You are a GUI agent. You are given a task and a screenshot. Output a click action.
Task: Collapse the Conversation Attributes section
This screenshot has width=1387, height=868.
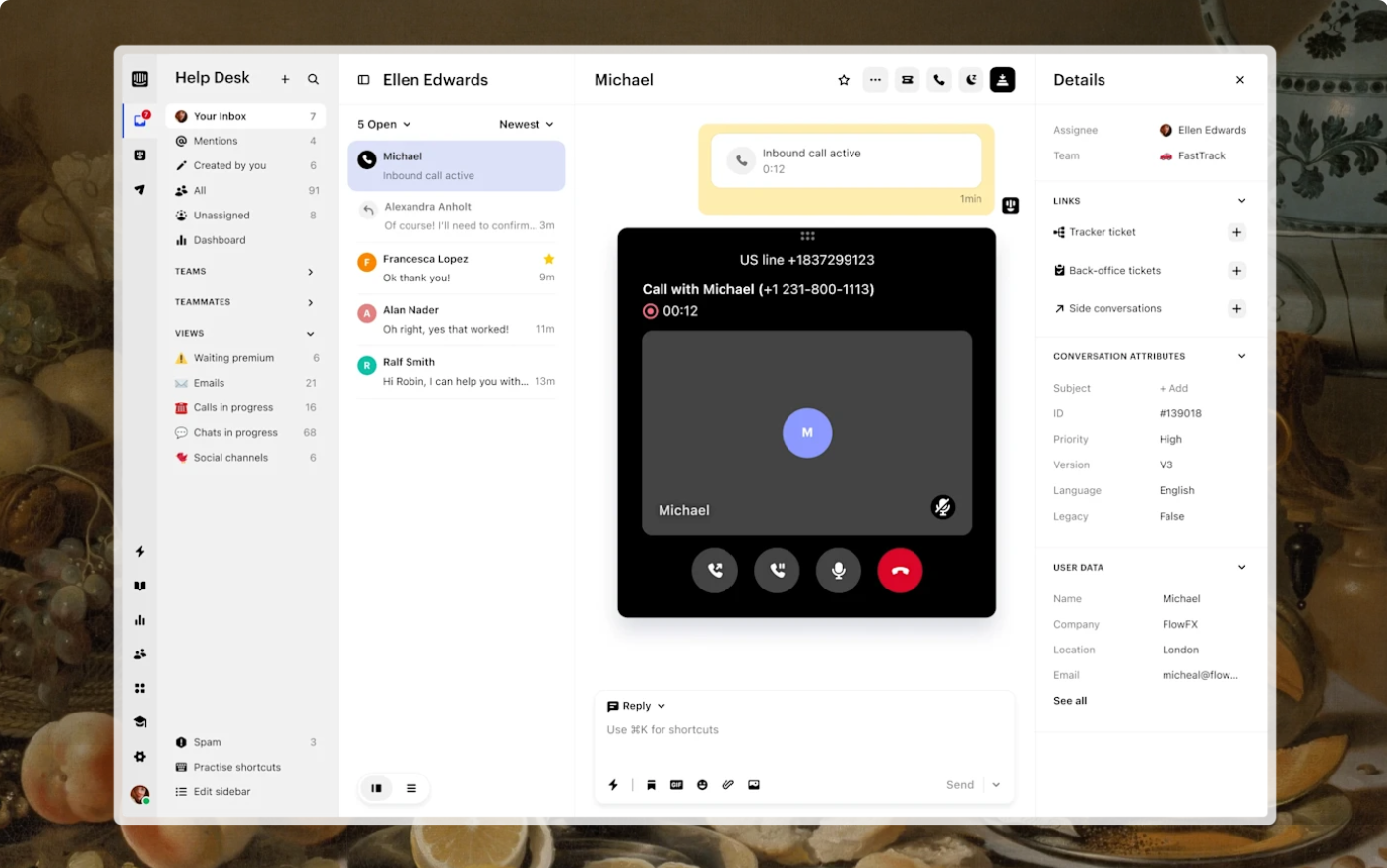(x=1241, y=356)
